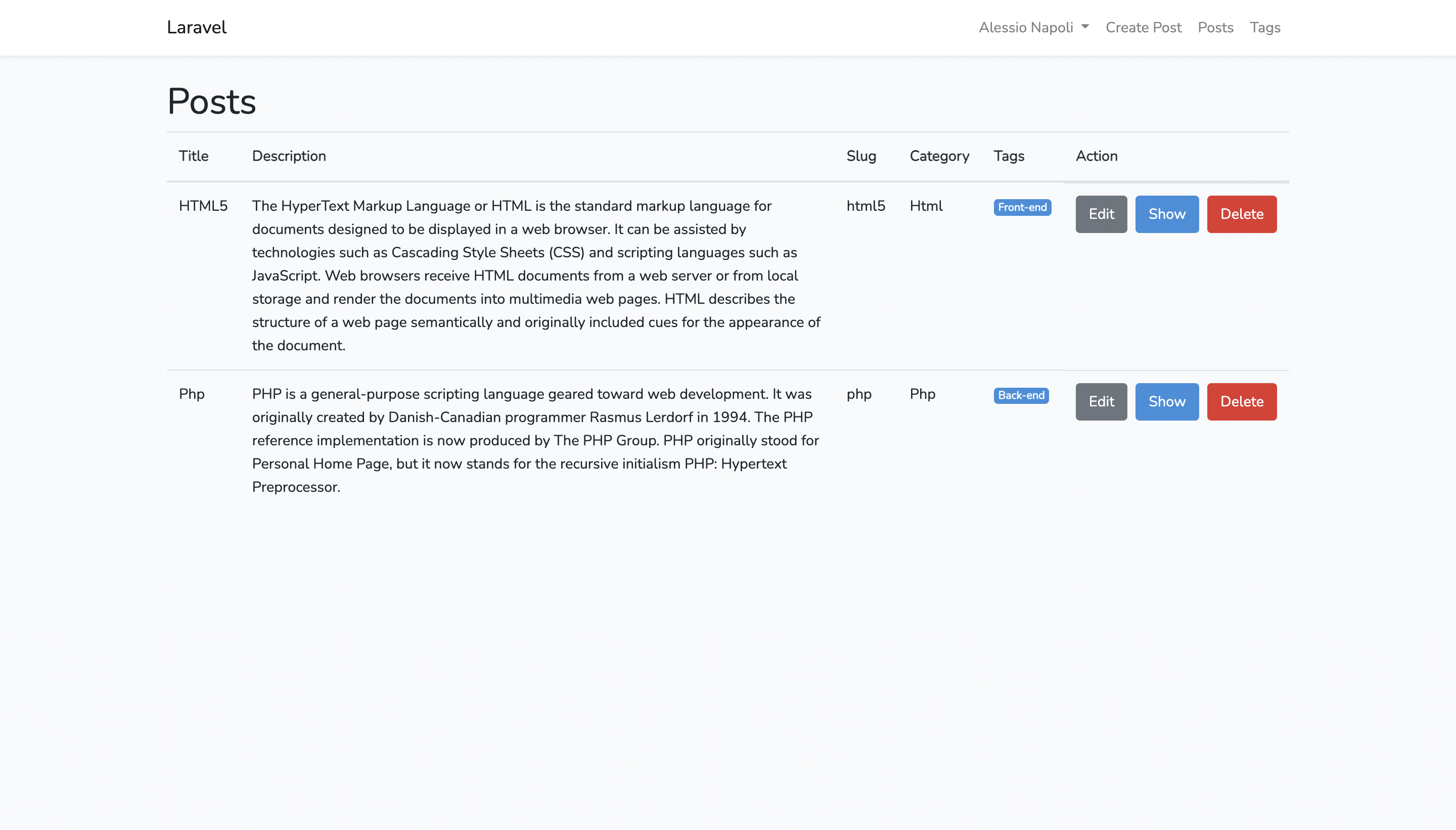Image resolution: width=1456 pixels, height=830 pixels.
Task: Select Posts in the navigation bar
Action: coord(1215,27)
